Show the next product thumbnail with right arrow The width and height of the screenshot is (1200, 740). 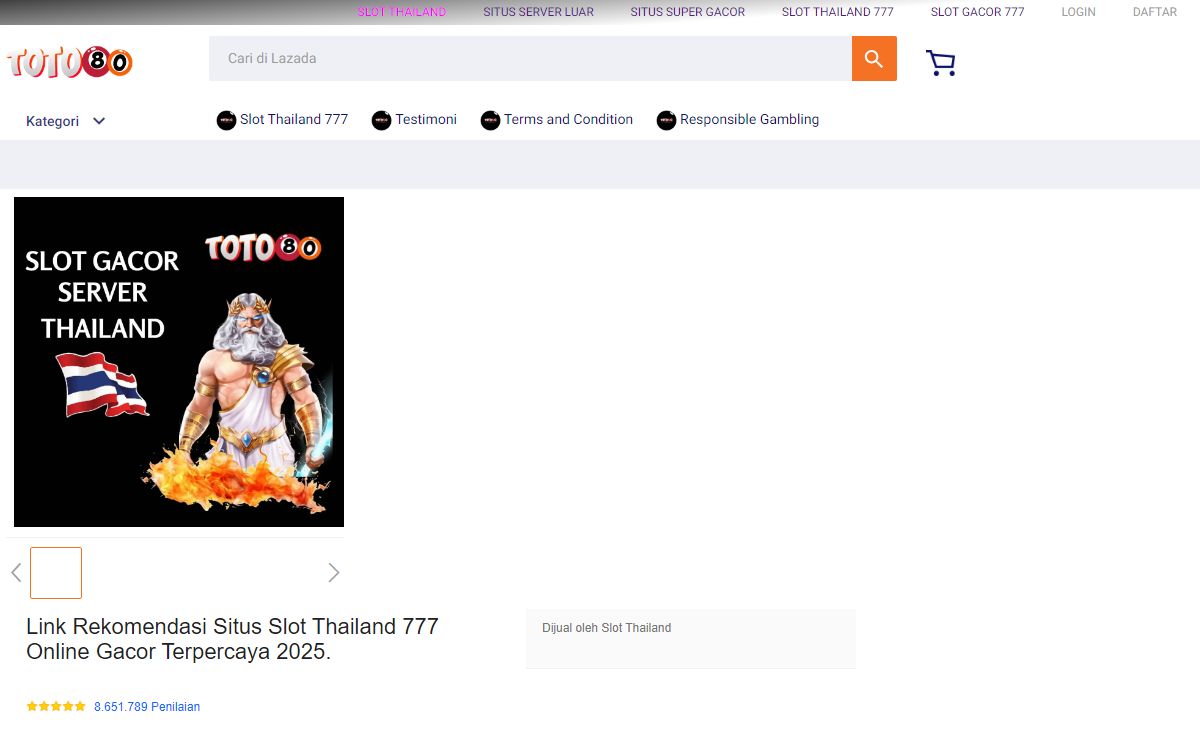point(333,573)
